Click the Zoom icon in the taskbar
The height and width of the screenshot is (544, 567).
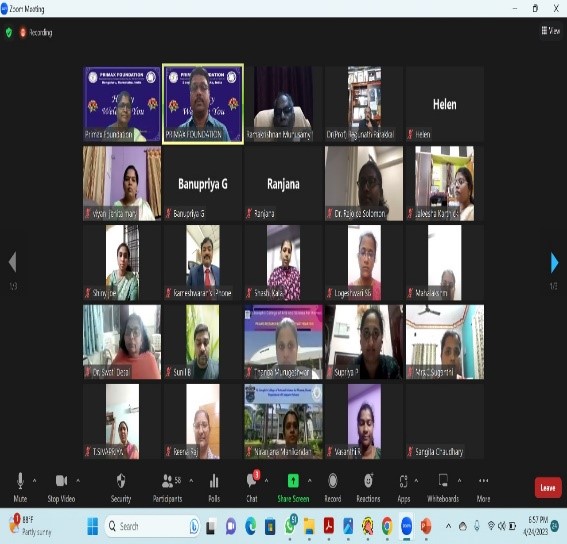tap(406, 526)
